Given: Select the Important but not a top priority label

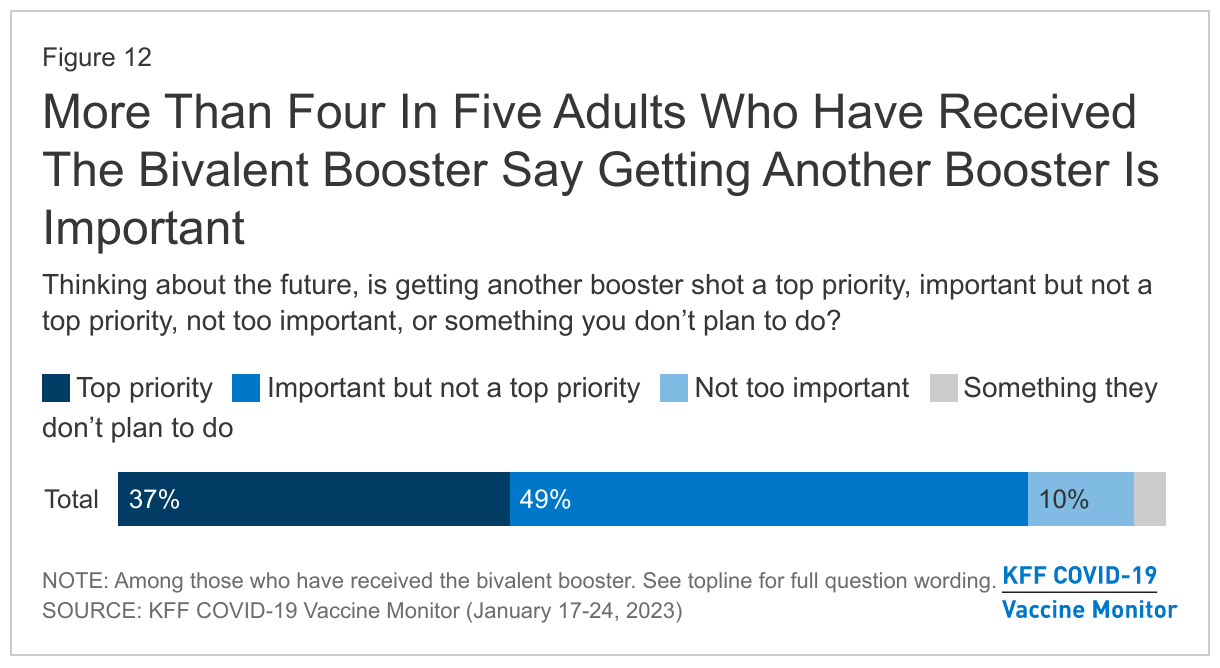Looking at the screenshot, I should 453,388.
